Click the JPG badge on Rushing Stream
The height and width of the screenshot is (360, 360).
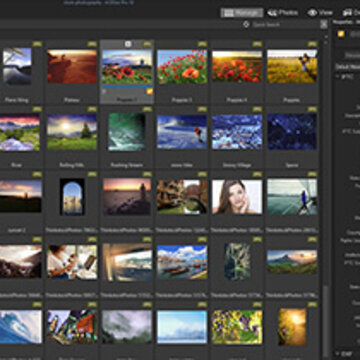tap(147, 109)
